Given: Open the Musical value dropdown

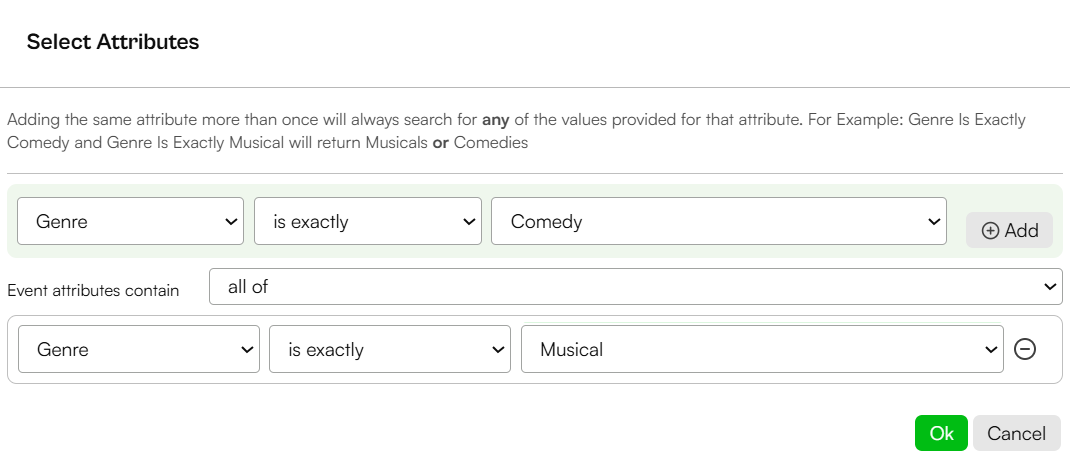Looking at the screenshot, I should click(x=762, y=349).
